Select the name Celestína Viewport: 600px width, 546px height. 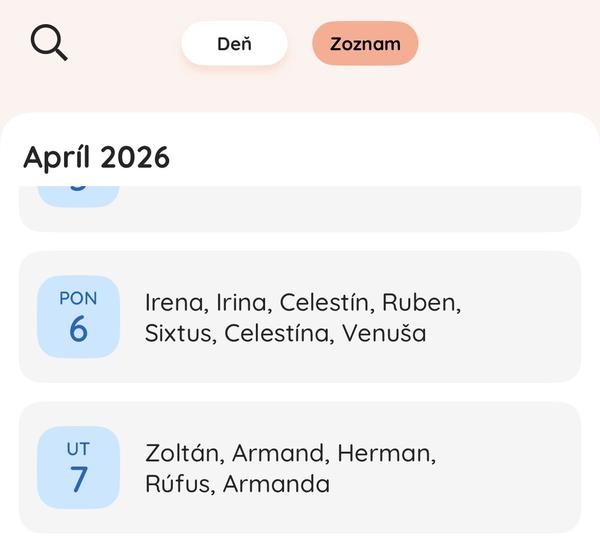pyautogui.click(x=279, y=334)
